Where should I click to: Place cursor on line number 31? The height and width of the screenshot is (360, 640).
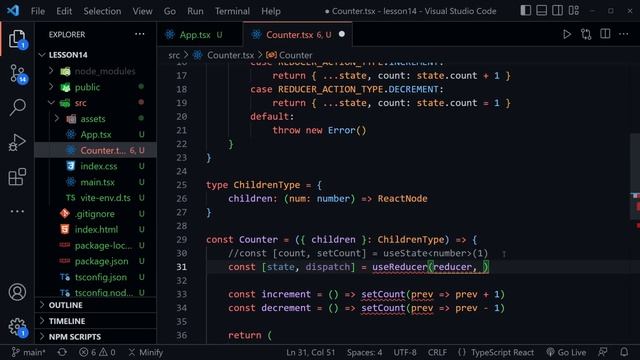point(182,267)
